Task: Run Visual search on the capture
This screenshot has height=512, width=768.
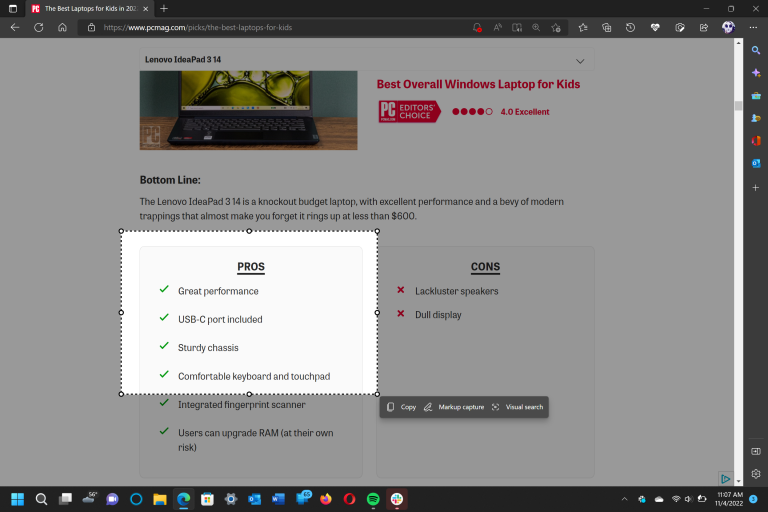Action: tap(518, 407)
